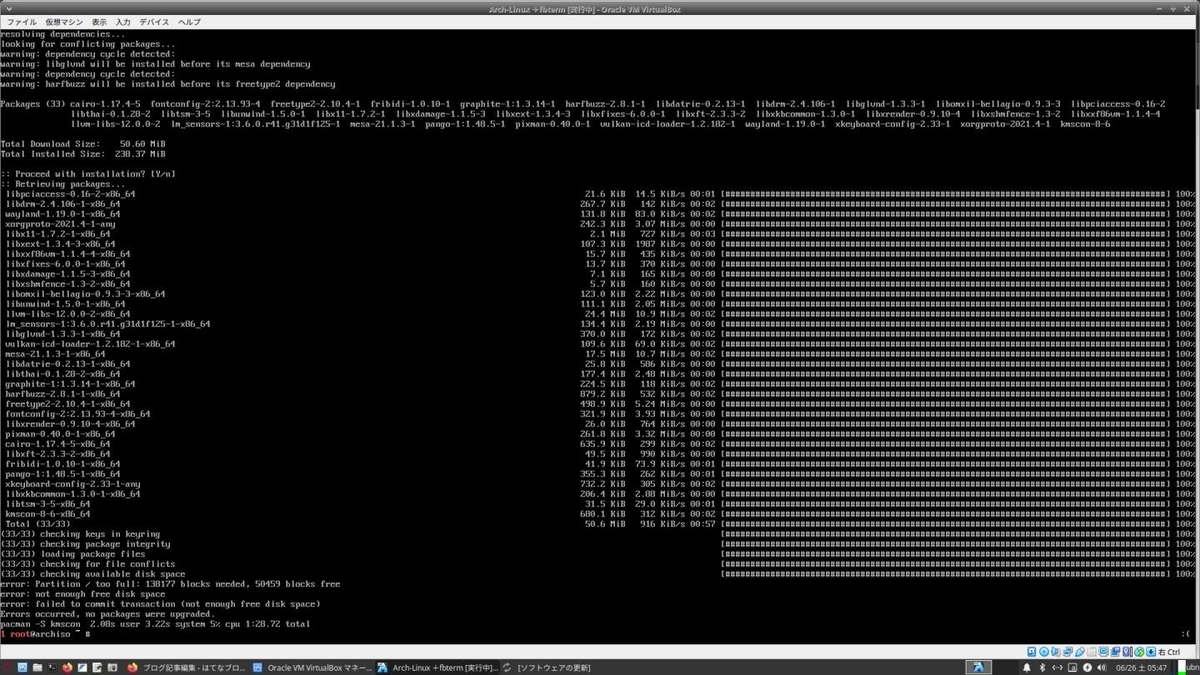Open the 表示 menu
The height and width of the screenshot is (675, 1200).
pos(99,21)
